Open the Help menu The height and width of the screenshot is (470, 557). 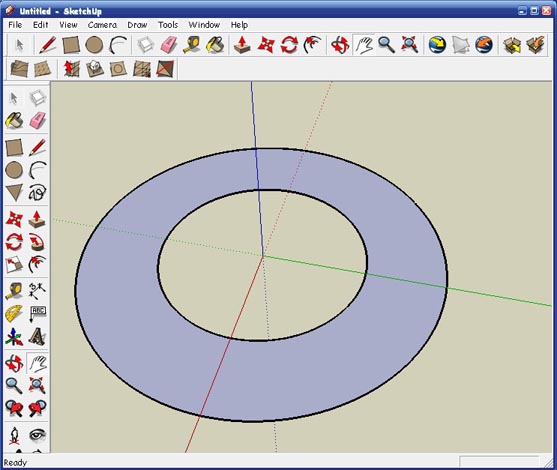point(239,25)
